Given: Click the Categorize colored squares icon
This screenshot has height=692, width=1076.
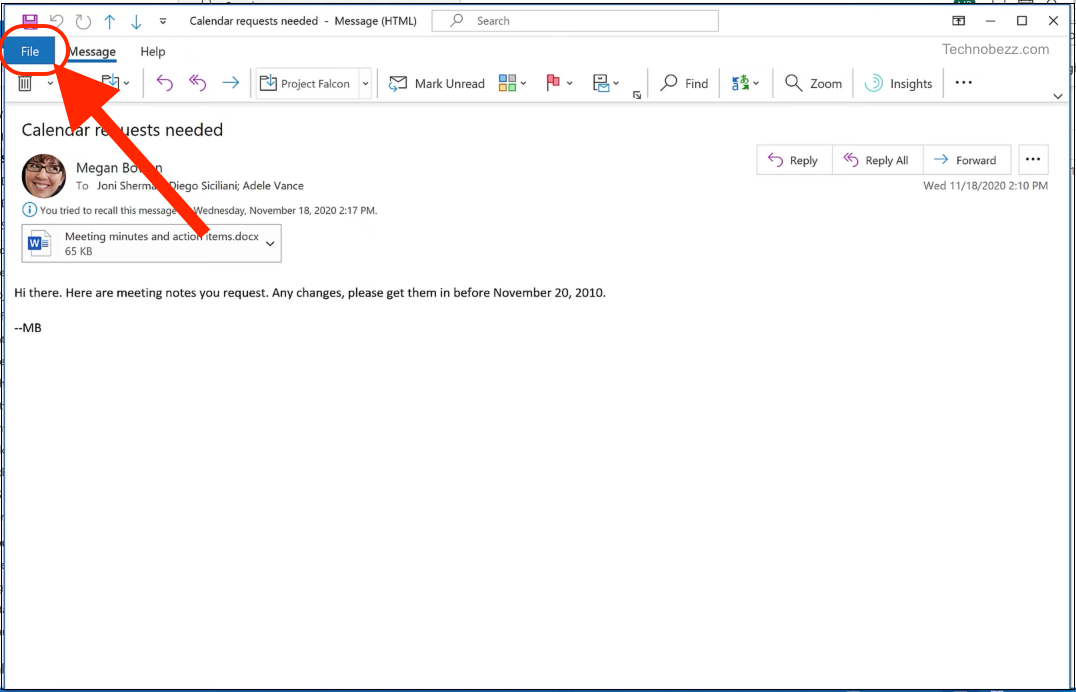Looking at the screenshot, I should [507, 83].
